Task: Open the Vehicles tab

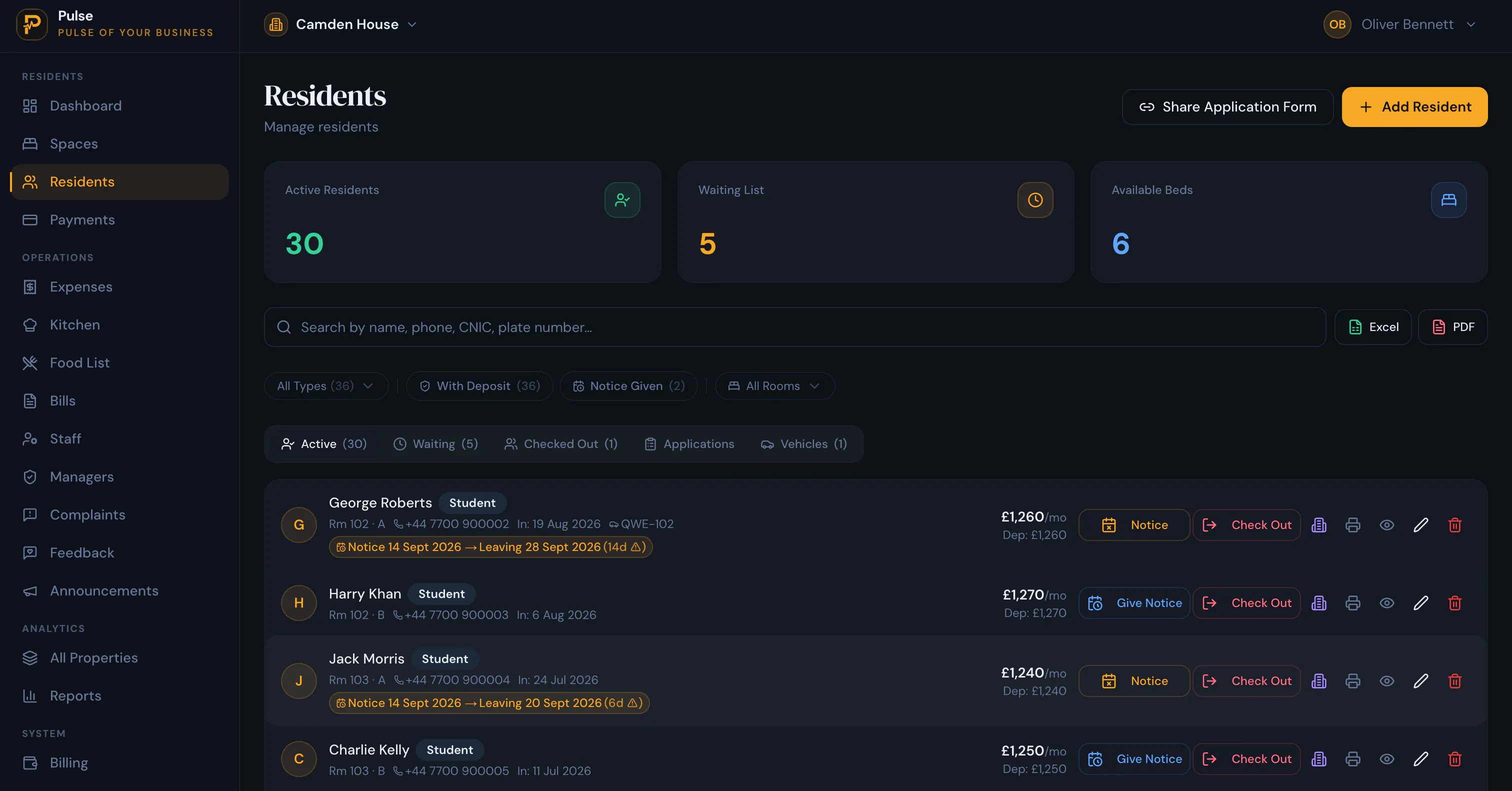Action: point(803,443)
